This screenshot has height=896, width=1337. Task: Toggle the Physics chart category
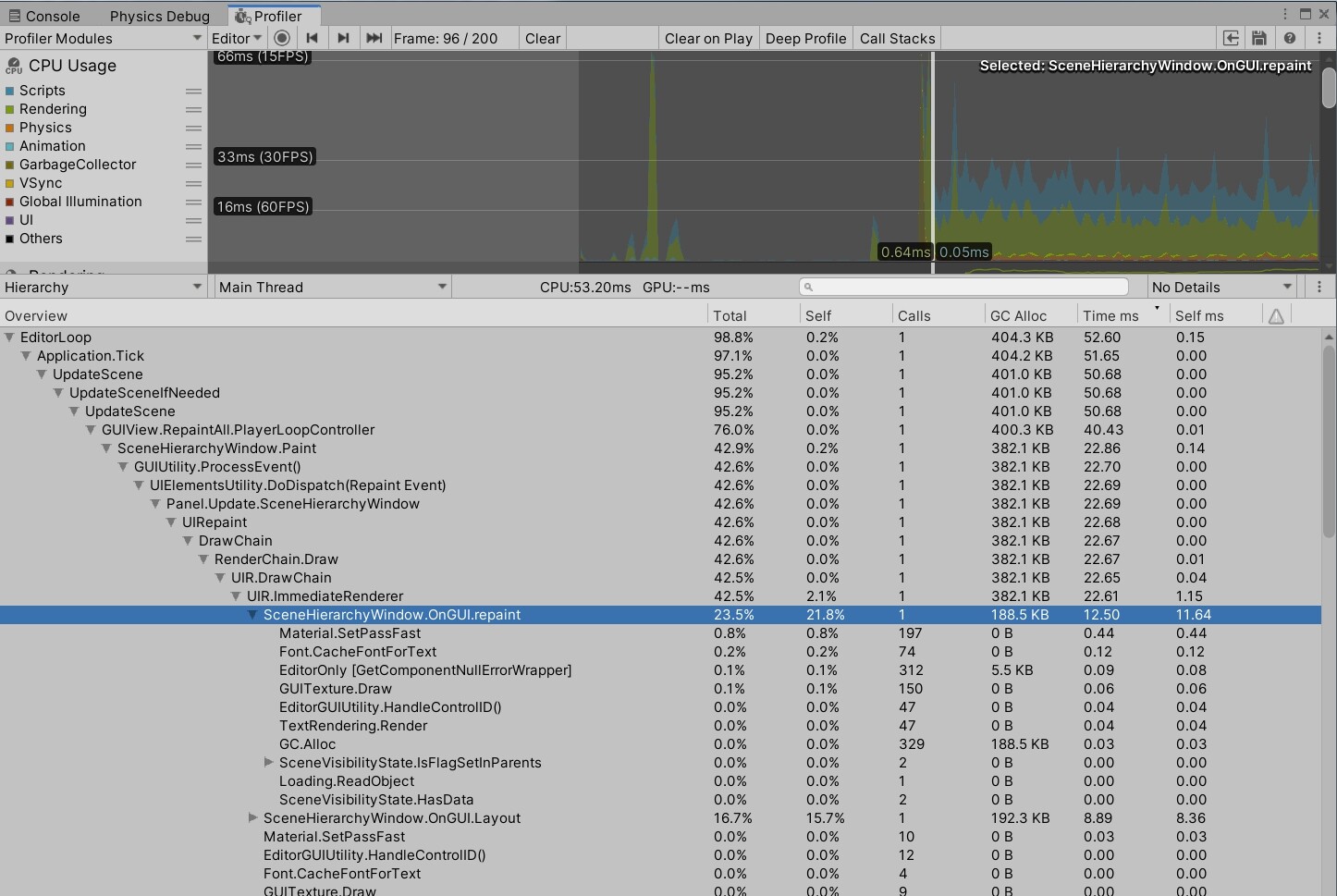(x=9, y=128)
